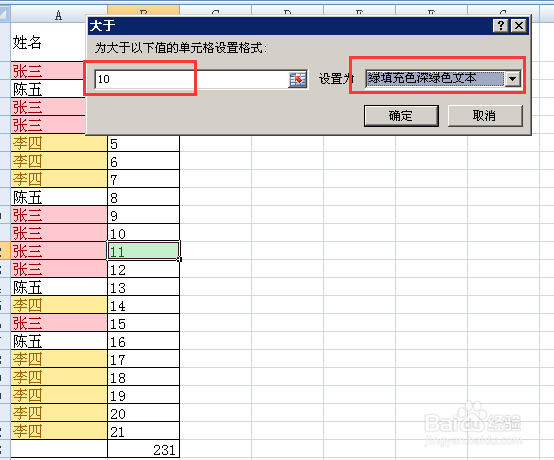Select cell with value 10 in column B
The width and height of the screenshot is (554, 460).
(143, 233)
